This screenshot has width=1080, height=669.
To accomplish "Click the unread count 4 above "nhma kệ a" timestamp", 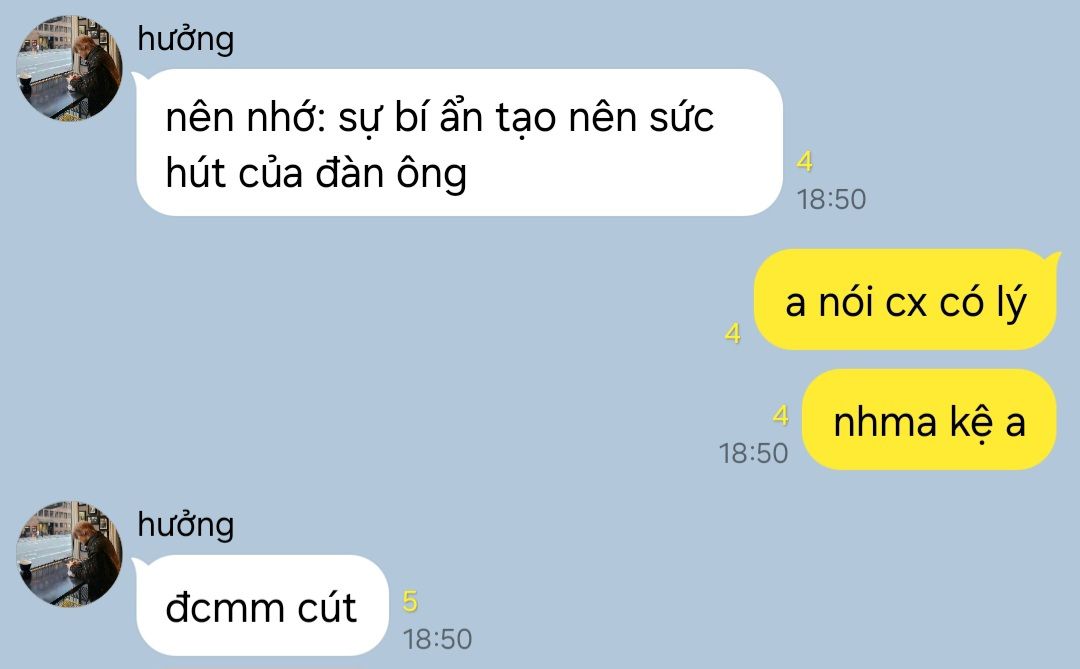I will click(780, 415).
